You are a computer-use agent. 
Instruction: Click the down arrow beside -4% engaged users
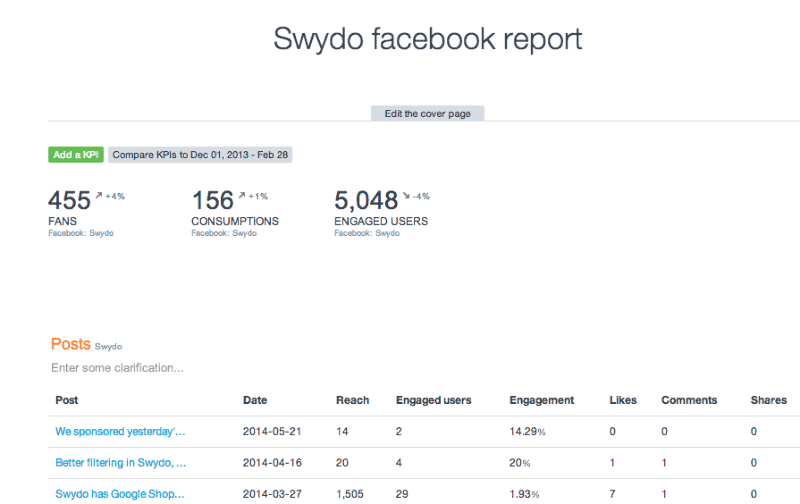pos(406,195)
